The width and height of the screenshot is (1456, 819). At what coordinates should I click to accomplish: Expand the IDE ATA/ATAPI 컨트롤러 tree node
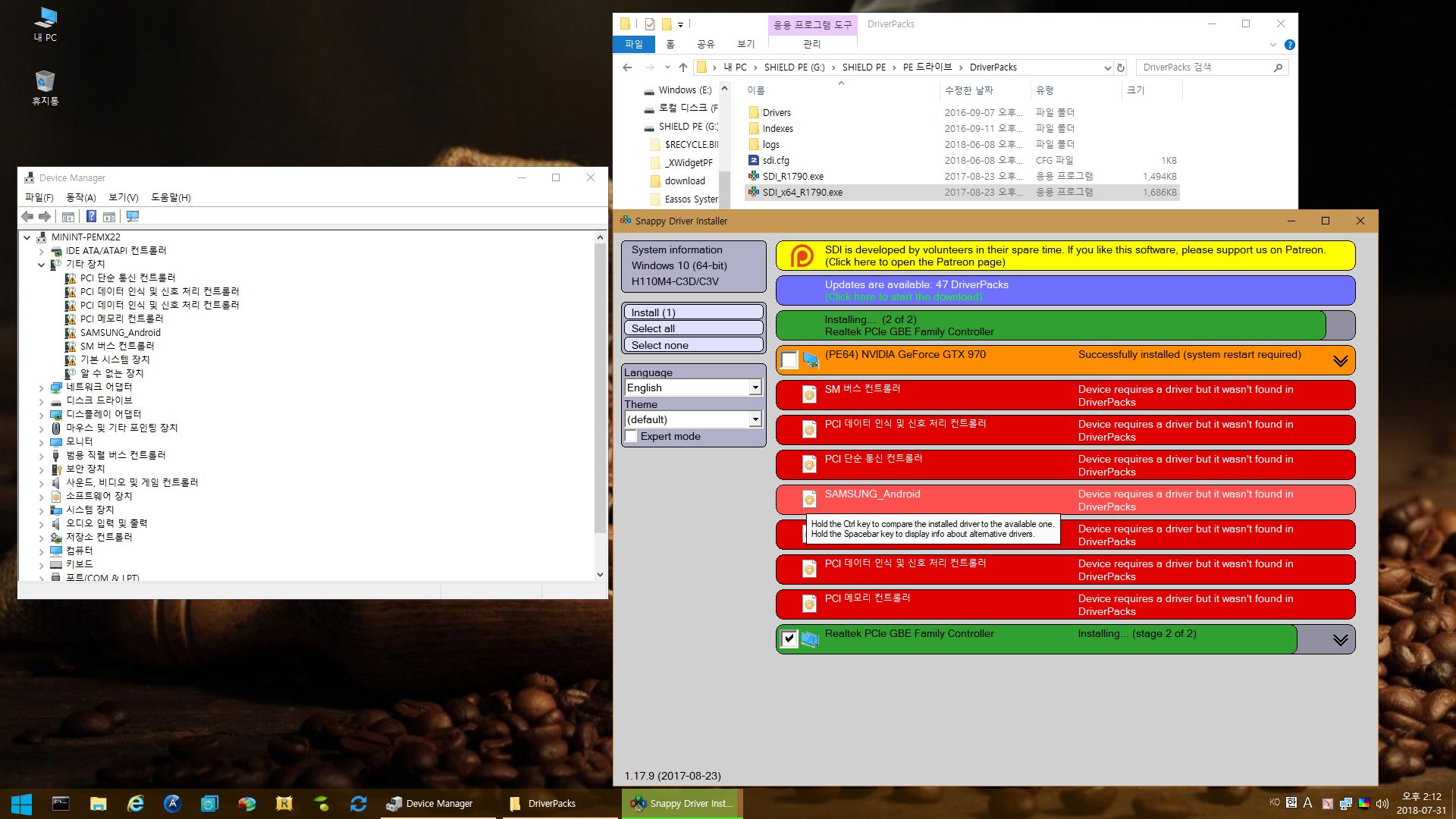(x=42, y=251)
